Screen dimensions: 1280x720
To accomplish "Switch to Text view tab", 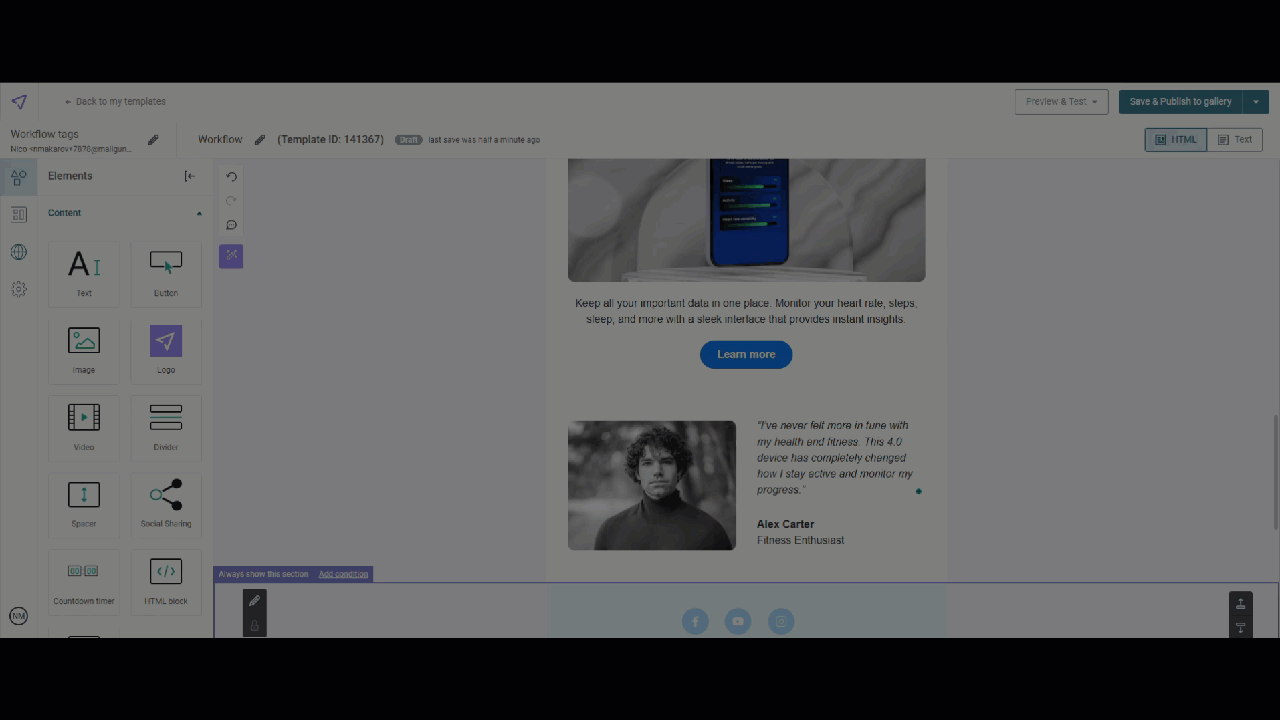I will [1235, 140].
